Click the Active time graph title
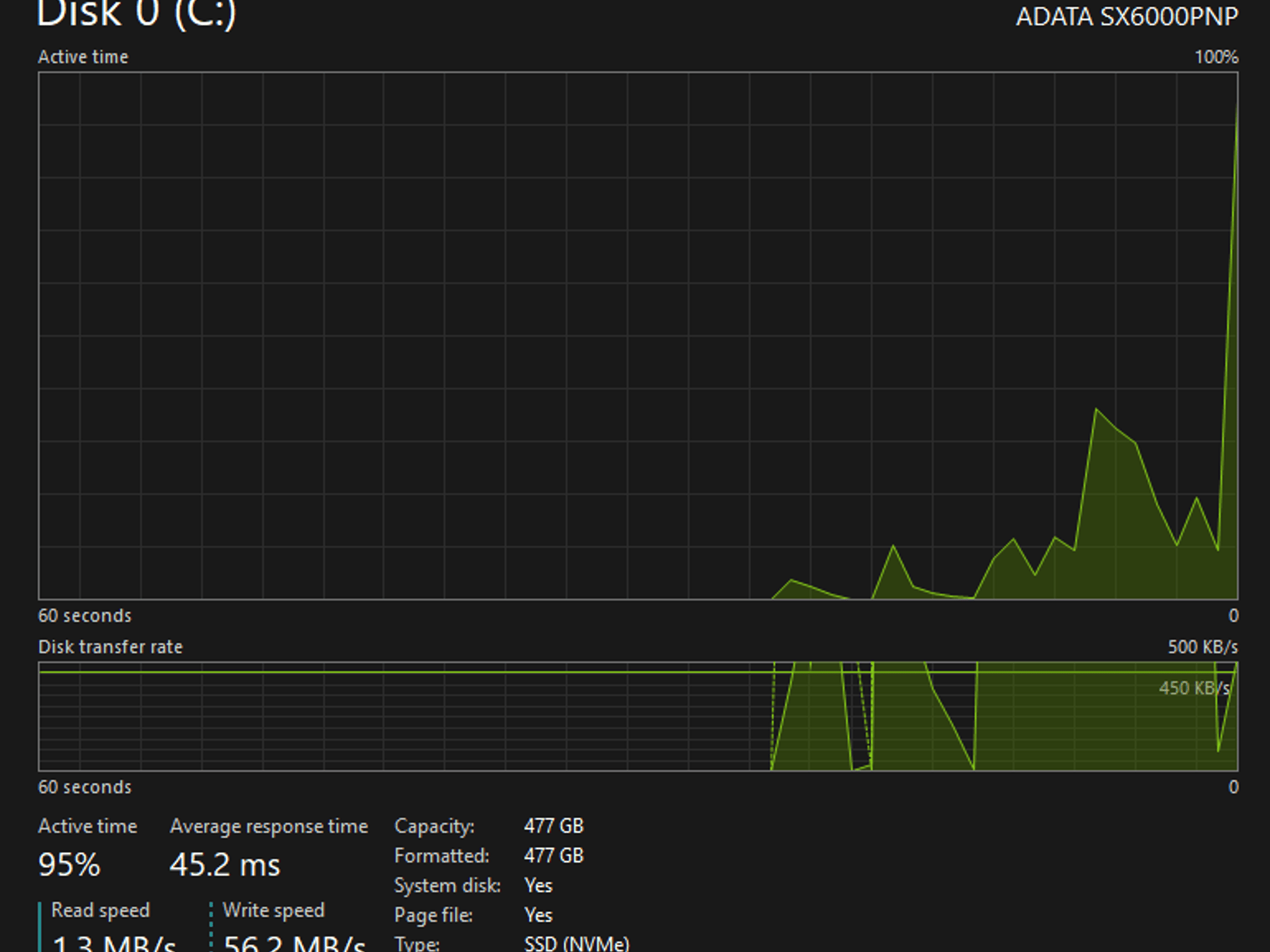The height and width of the screenshot is (952, 1270). [x=83, y=57]
